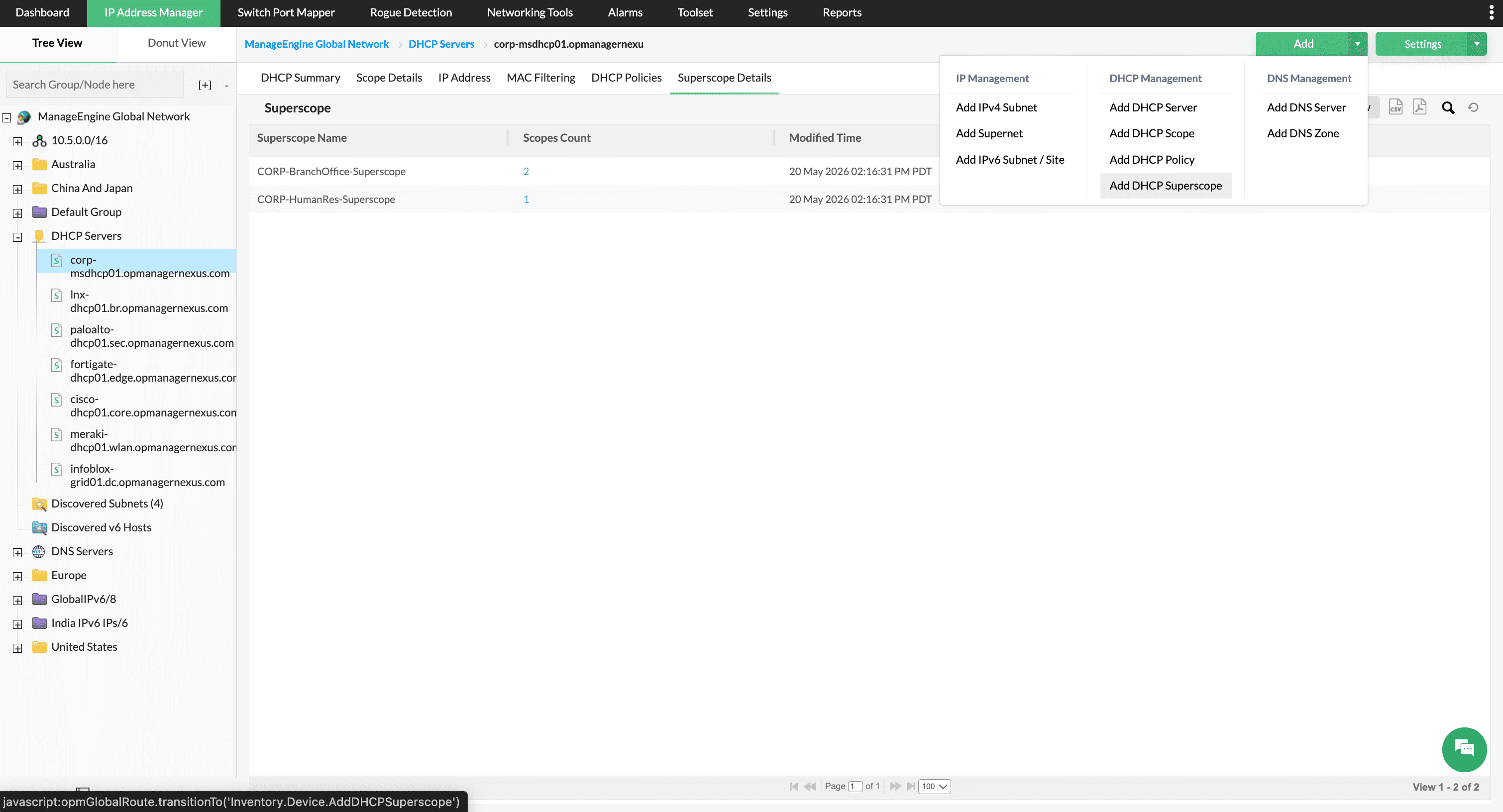Open the rows-per-page 100 dropdown
This screenshot has height=812, width=1503.
coord(935,786)
